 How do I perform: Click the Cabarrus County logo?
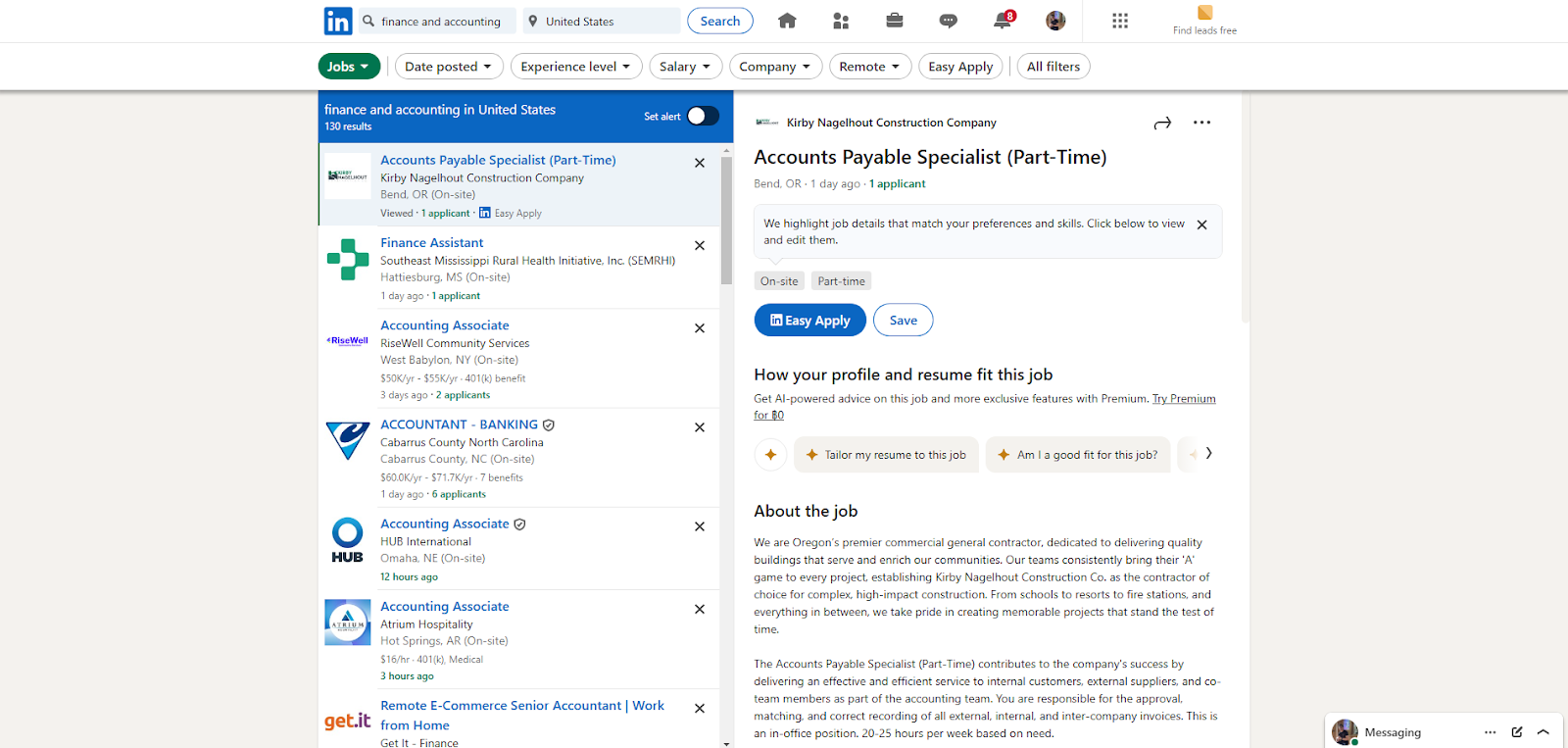(348, 441)
